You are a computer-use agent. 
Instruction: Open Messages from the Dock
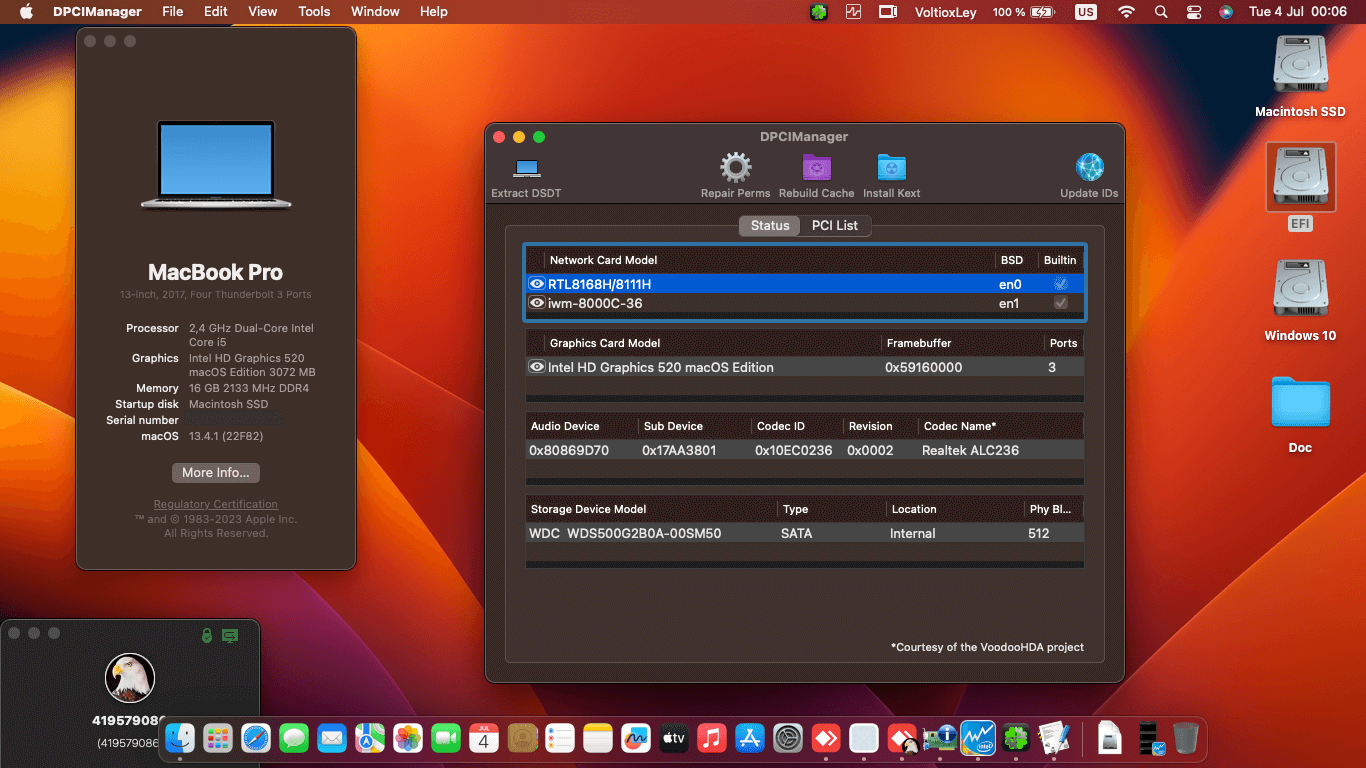[x=294, y=739]
